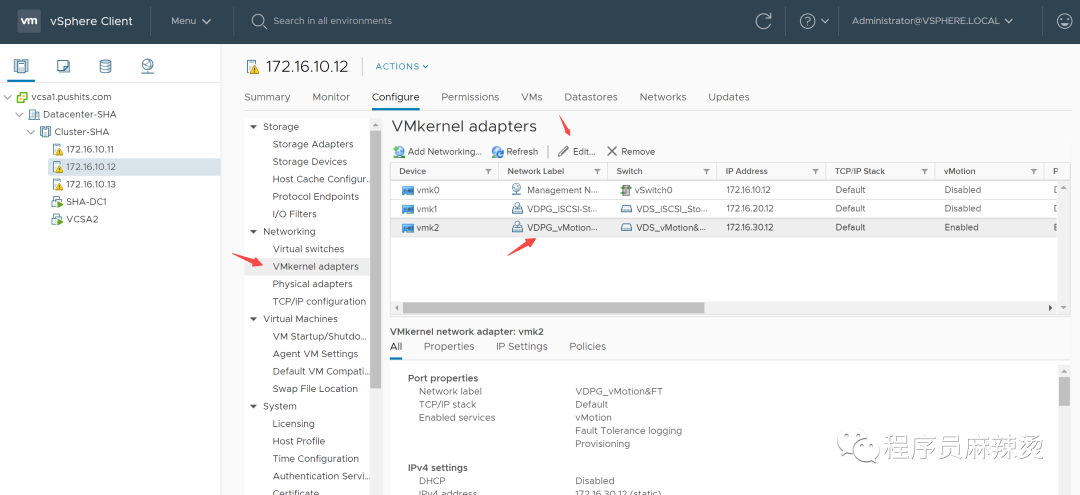
Task: Click the Edit pencil icon
Action: point(563,151)
